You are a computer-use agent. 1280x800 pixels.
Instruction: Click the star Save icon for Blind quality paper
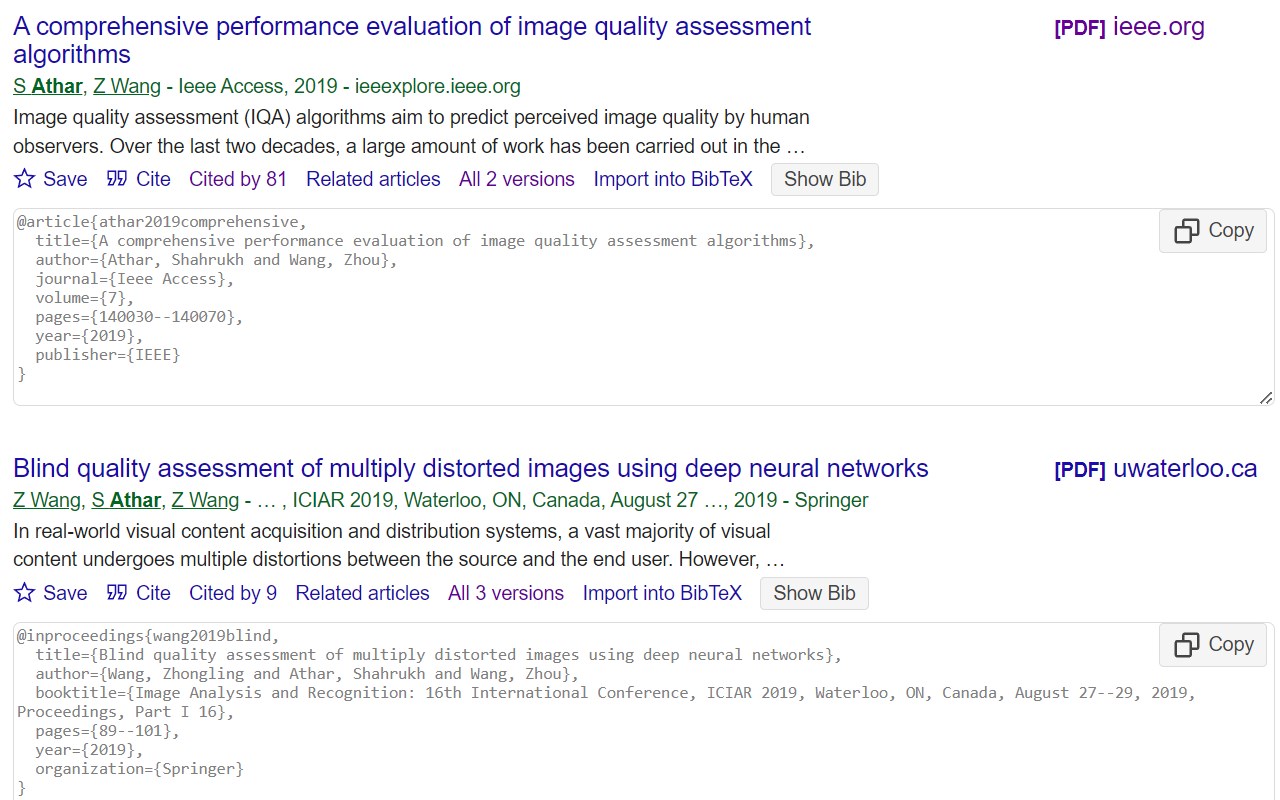tap(25, 593)
